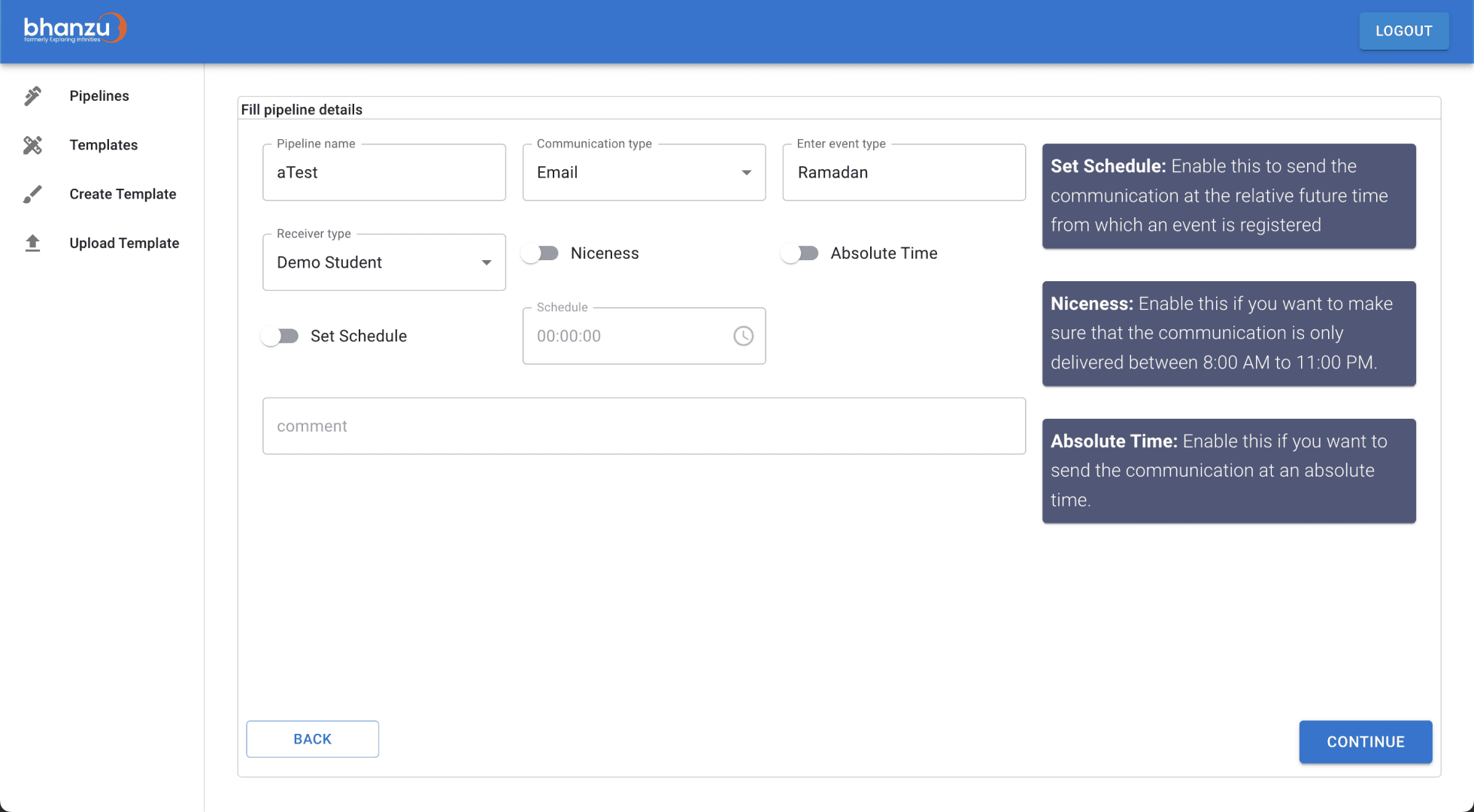Click the Create Template brush icon
Image resolution: width=1474 pixels, height=812 pixels.
click(32, 194)
